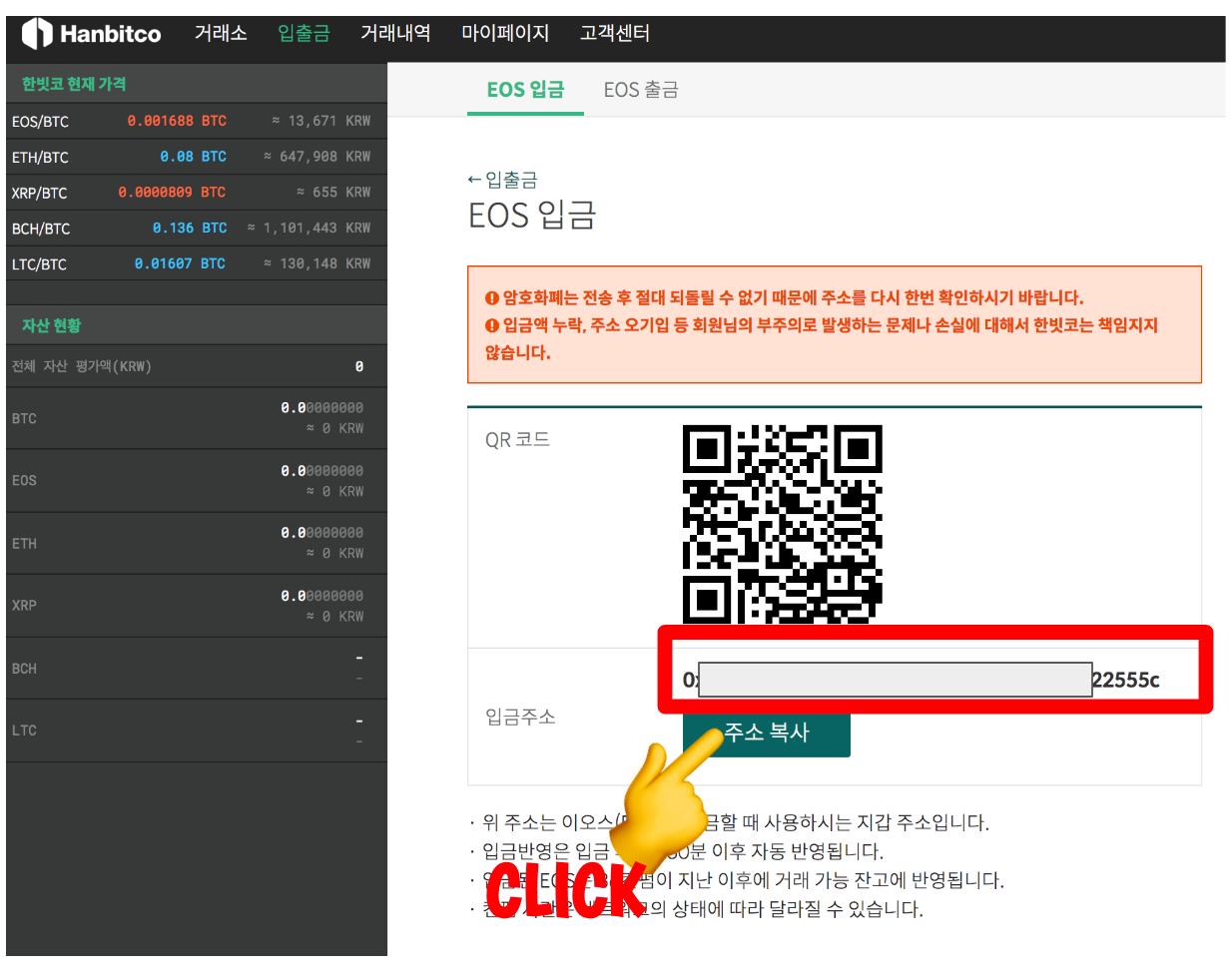
Task: Open the 입출금 menu item
Action: pyautogui.click(x=304, y=33)
